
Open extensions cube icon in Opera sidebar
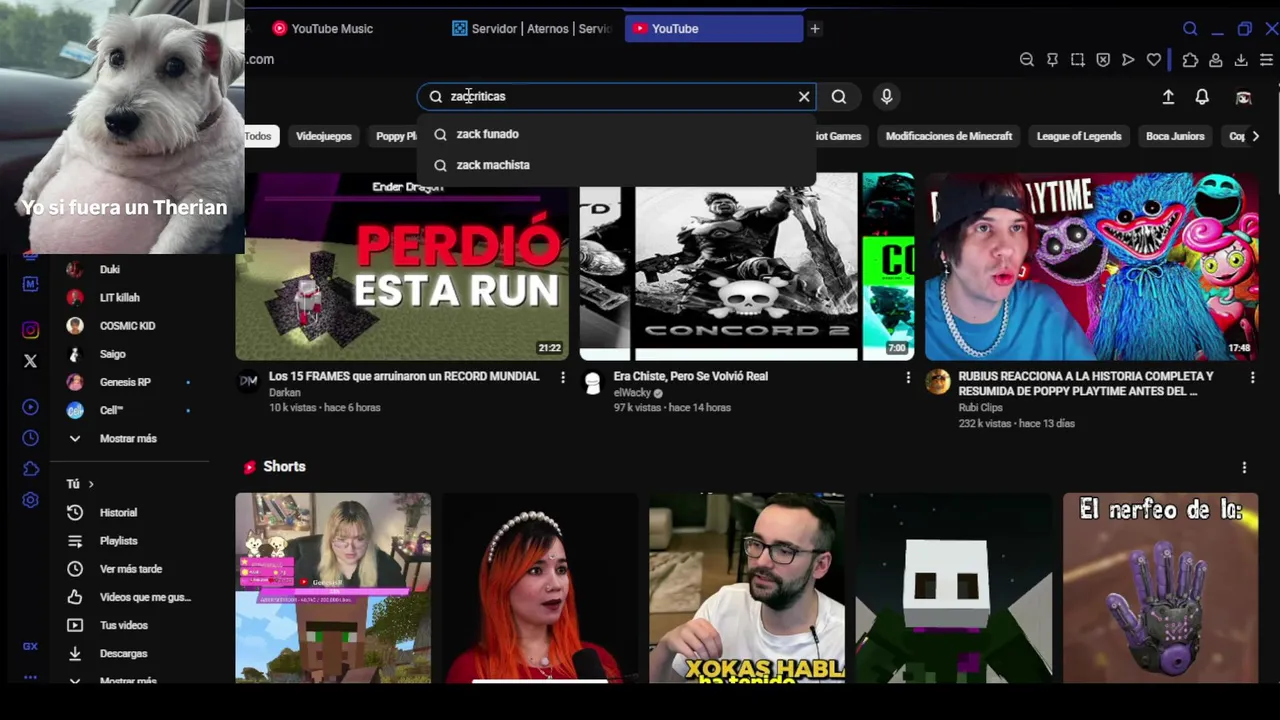[x=30, y=469]
